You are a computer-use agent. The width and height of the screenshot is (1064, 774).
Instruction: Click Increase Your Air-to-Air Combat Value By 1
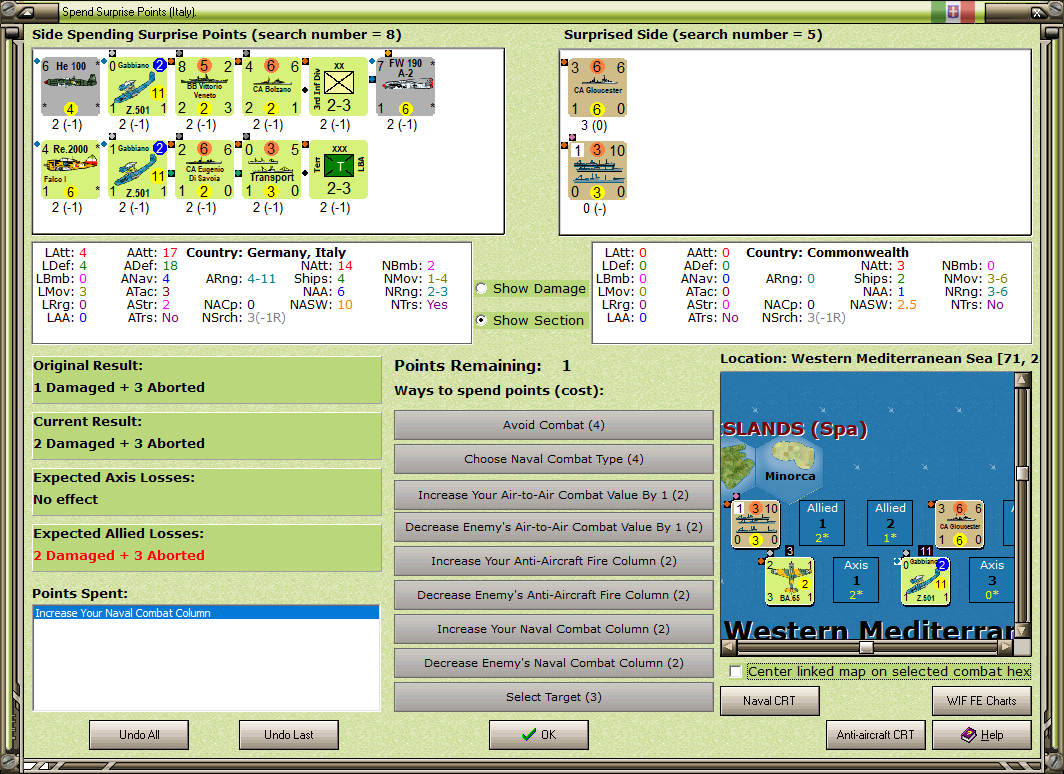click(554, 495)
